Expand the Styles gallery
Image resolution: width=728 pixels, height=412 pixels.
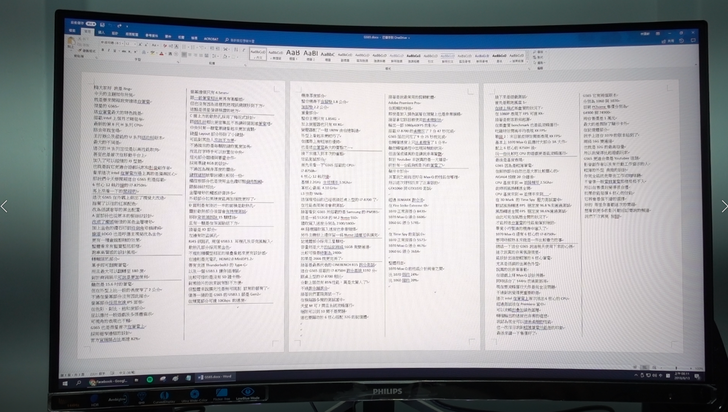pyautogui.click(x=527, y=62)
